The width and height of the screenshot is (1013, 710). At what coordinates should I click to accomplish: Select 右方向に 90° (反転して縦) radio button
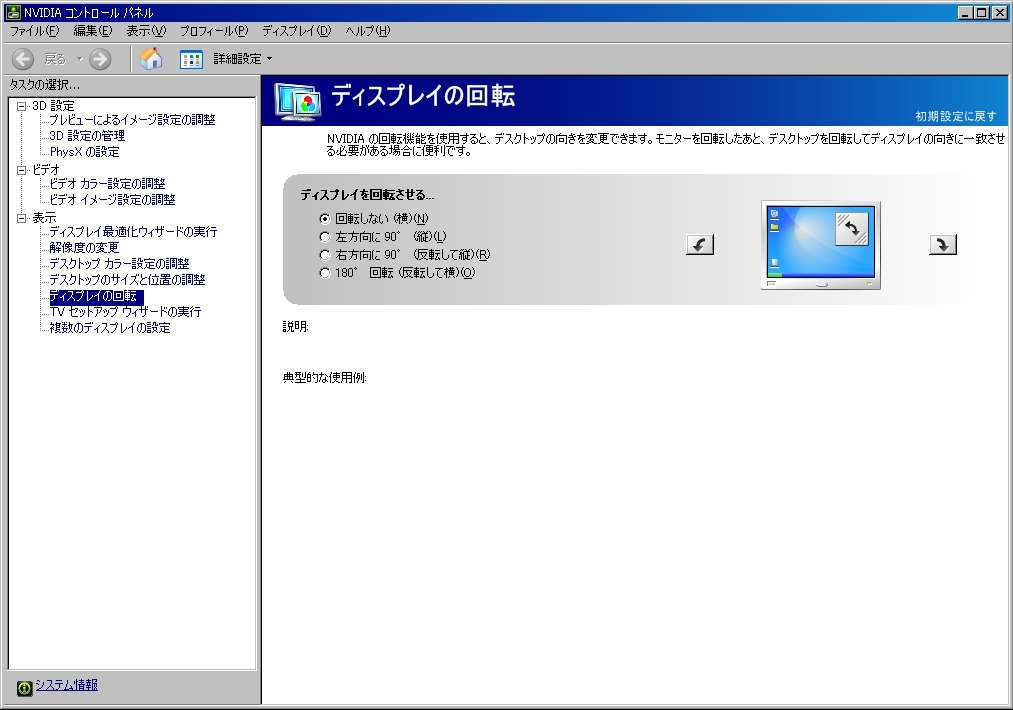click(x=325, y=255)
